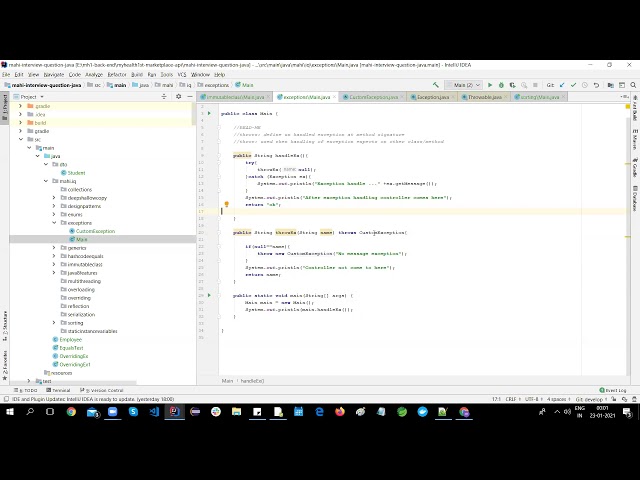Expand the generics package
Image resolution: width=640 pixels, height=480 pixels.
[x=54, y=248]
